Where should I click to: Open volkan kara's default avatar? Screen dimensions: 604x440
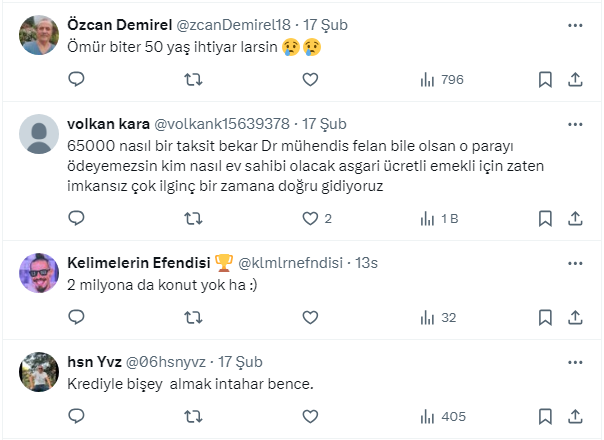pyautogui.click(x=40, y=135)
